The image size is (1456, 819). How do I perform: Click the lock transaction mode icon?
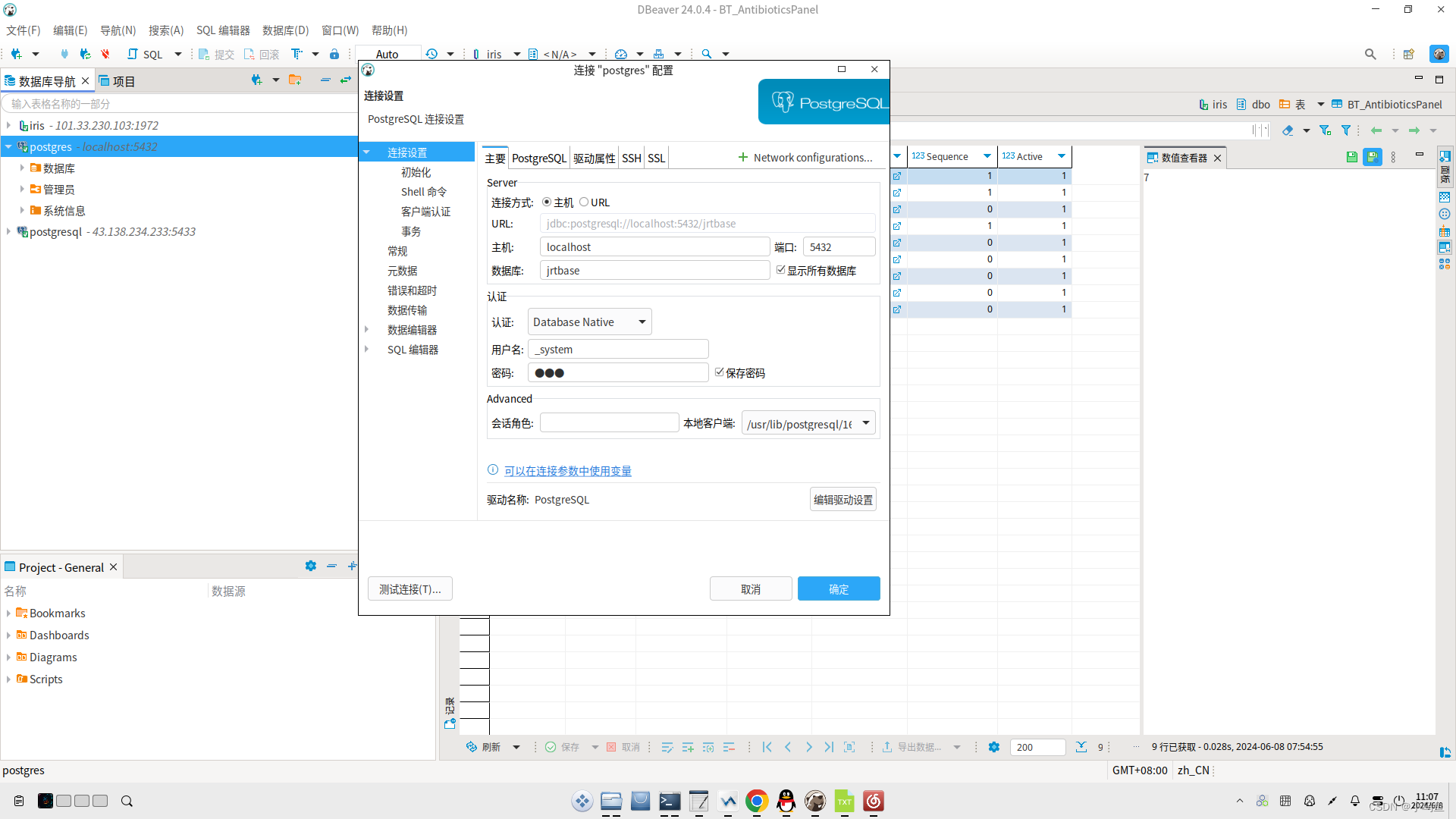[x=334, y=54]
